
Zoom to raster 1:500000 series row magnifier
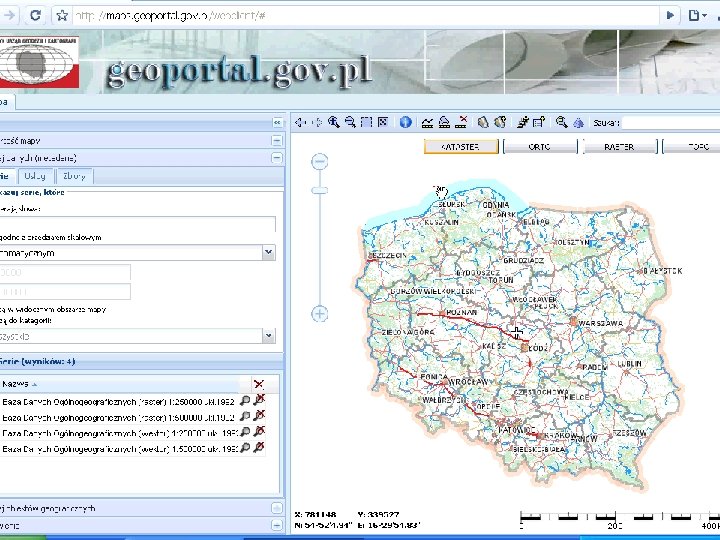click(245, 417)
